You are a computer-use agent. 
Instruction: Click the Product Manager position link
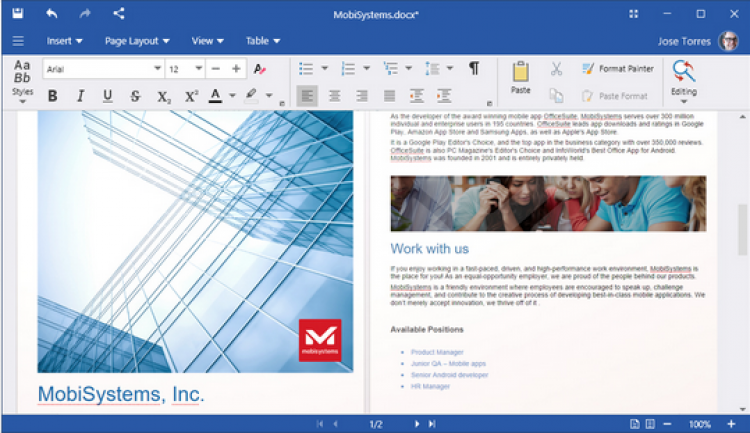point(437,352)
